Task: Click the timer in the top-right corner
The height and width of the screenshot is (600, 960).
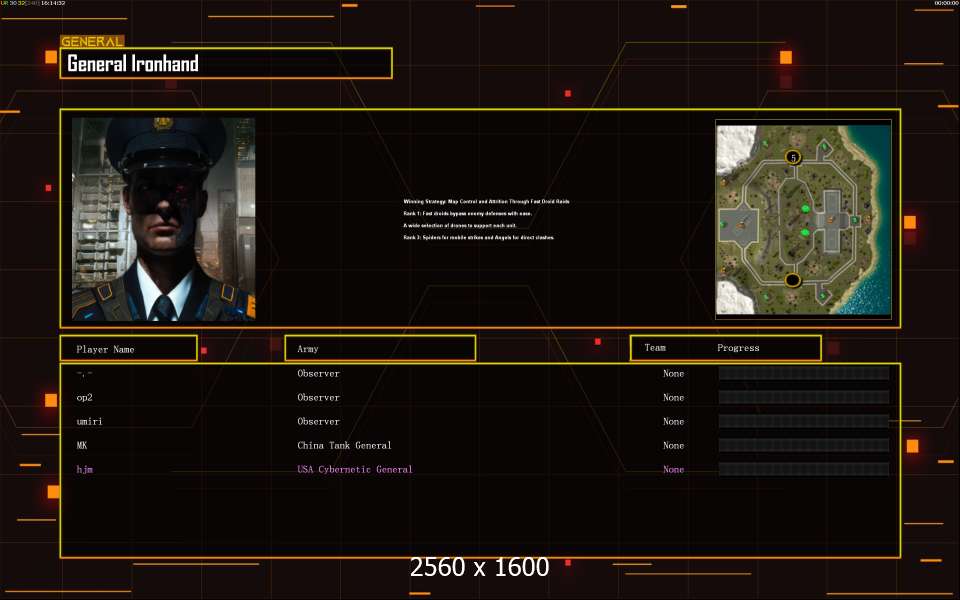Action: (x=945, y=4)
